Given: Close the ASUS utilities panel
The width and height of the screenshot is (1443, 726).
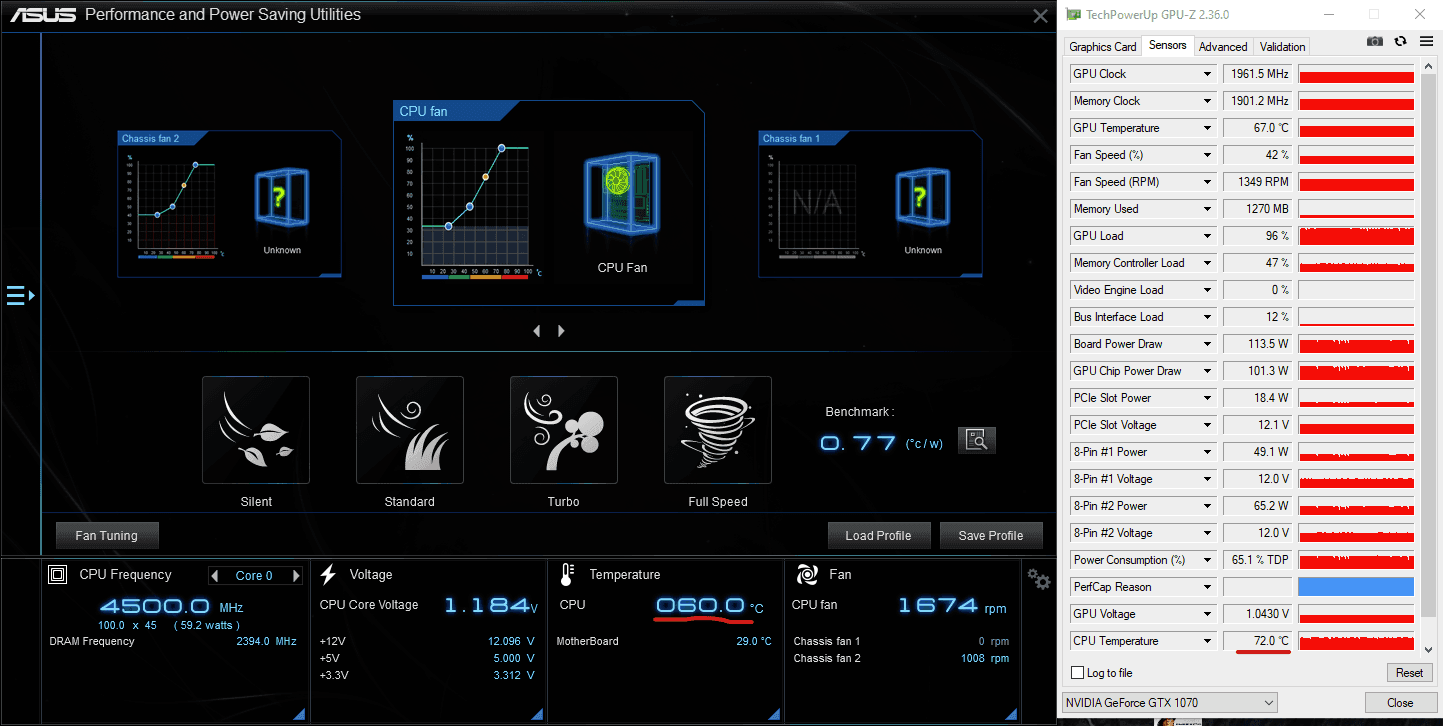Looking at the screenshot, I should 1040,15.
